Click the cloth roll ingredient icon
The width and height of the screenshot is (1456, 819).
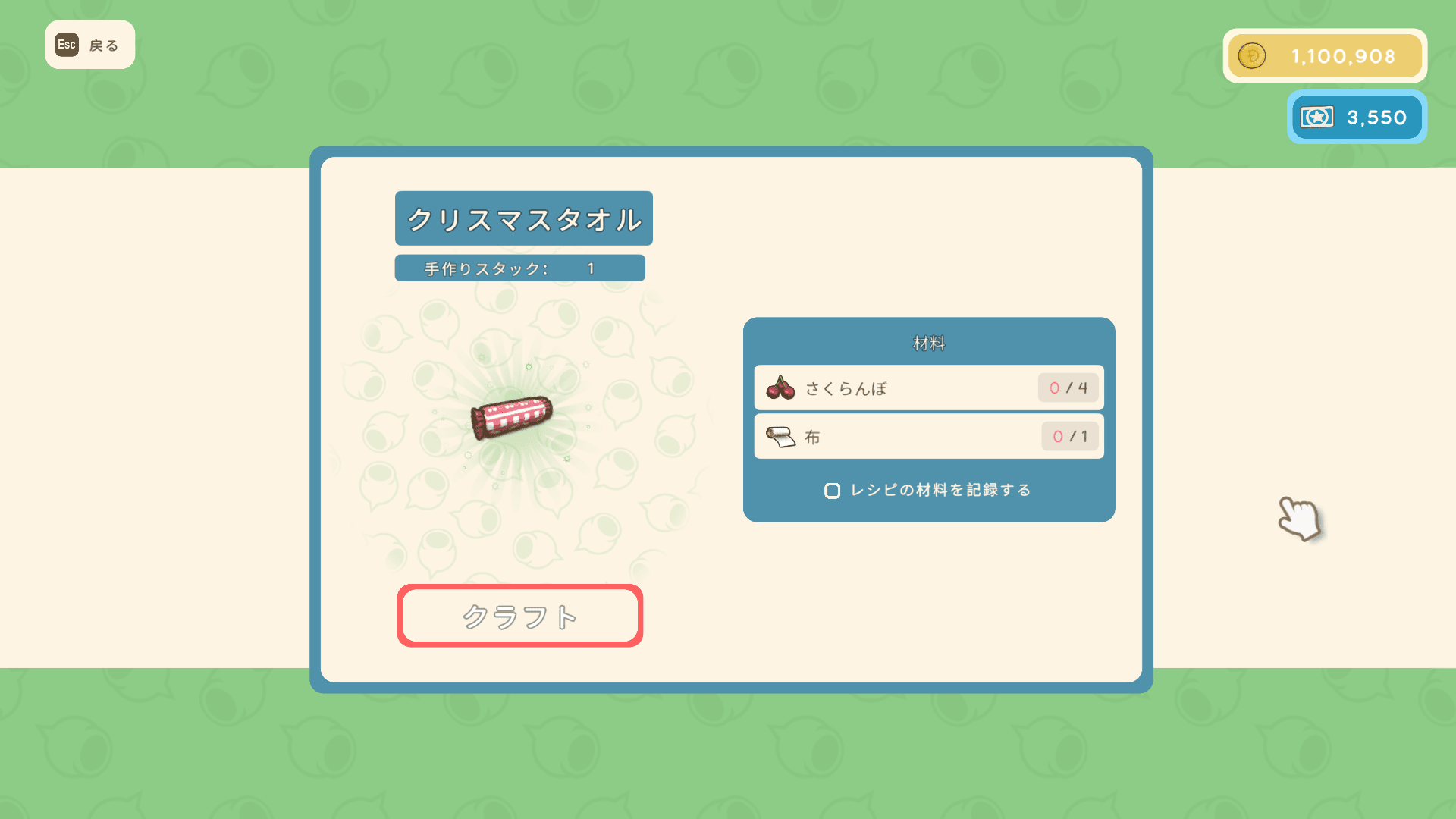(780, 436)
